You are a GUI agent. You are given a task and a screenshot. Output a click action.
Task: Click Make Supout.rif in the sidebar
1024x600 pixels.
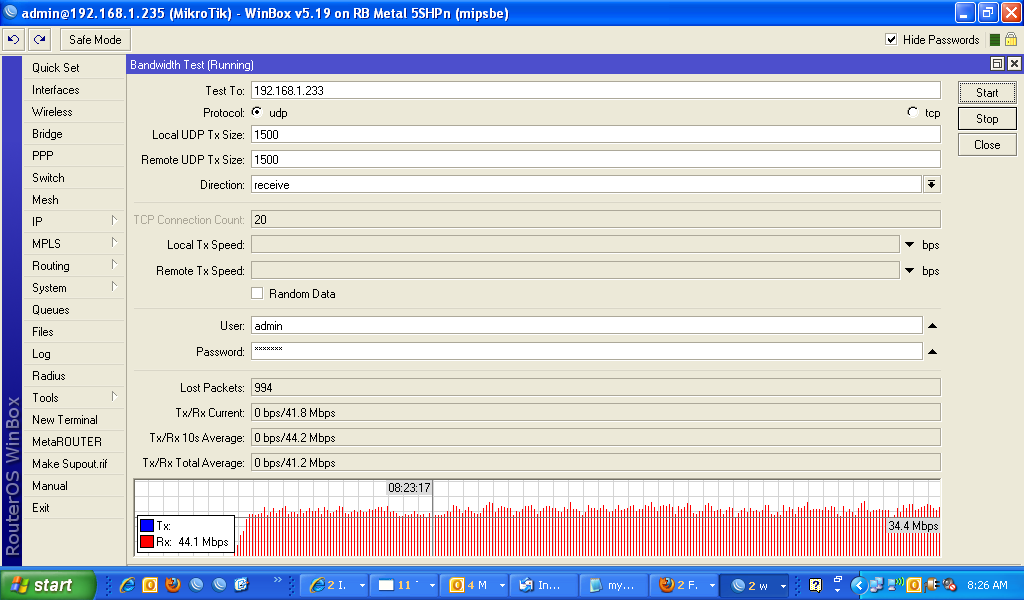tap(74, 464)
